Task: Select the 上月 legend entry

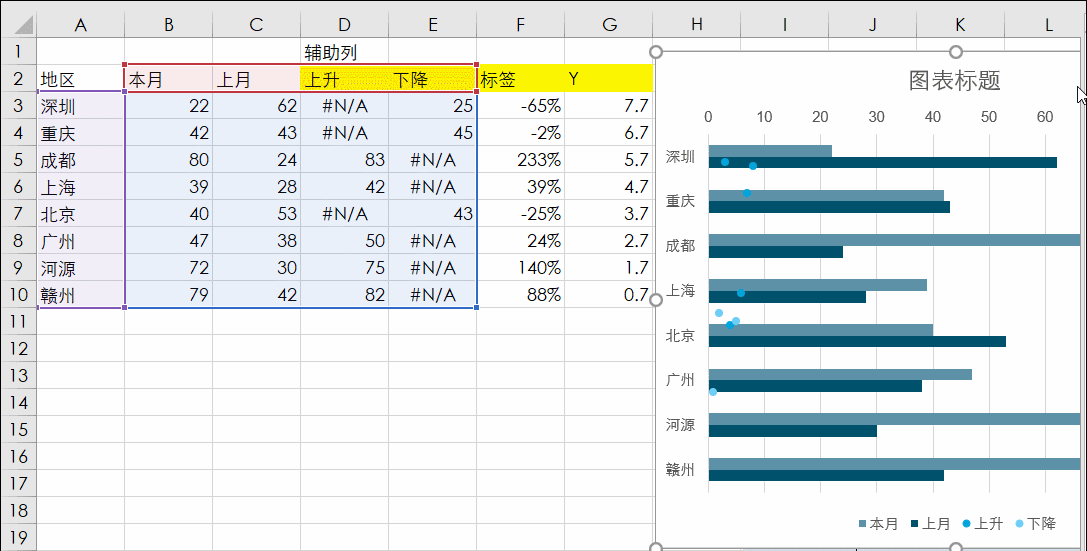Action: [x=929, y=523]
